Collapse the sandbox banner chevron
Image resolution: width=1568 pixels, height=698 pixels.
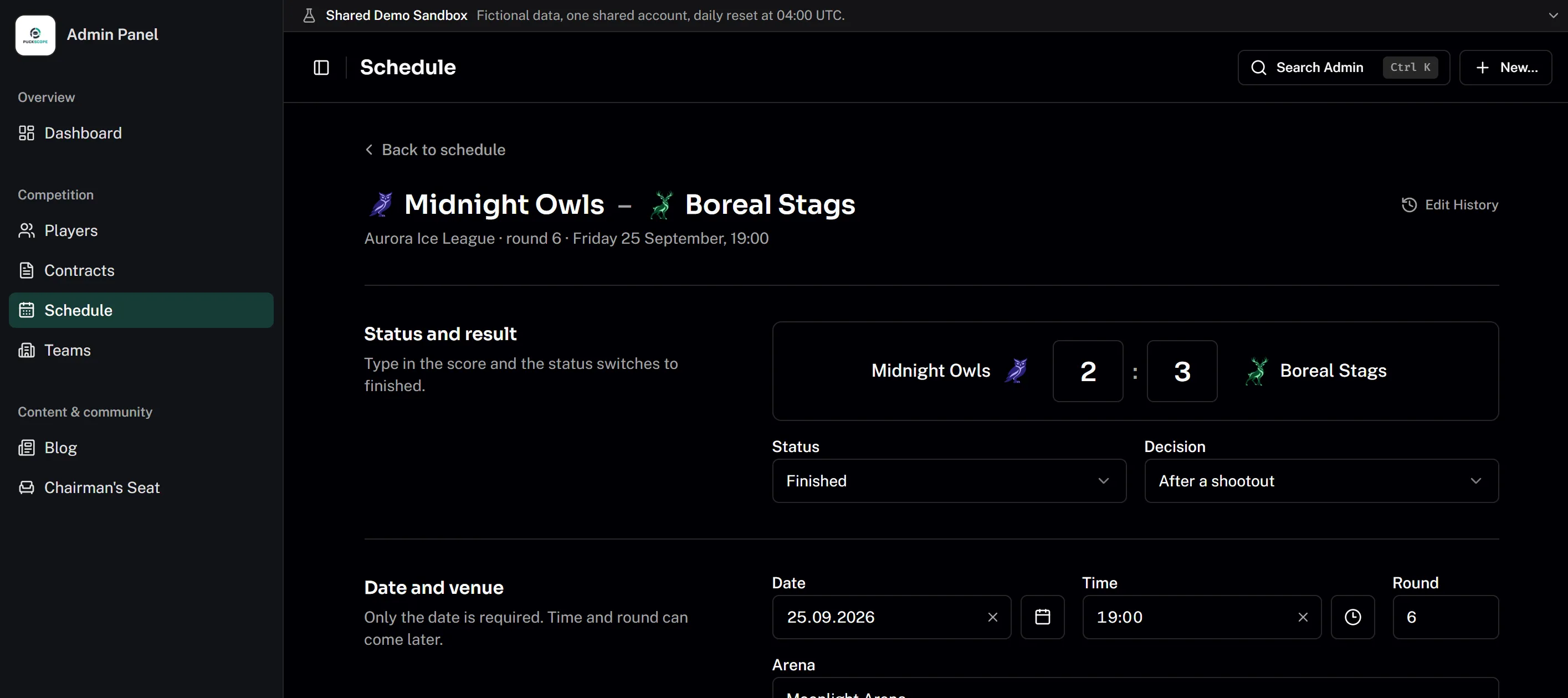point(1554,15)
